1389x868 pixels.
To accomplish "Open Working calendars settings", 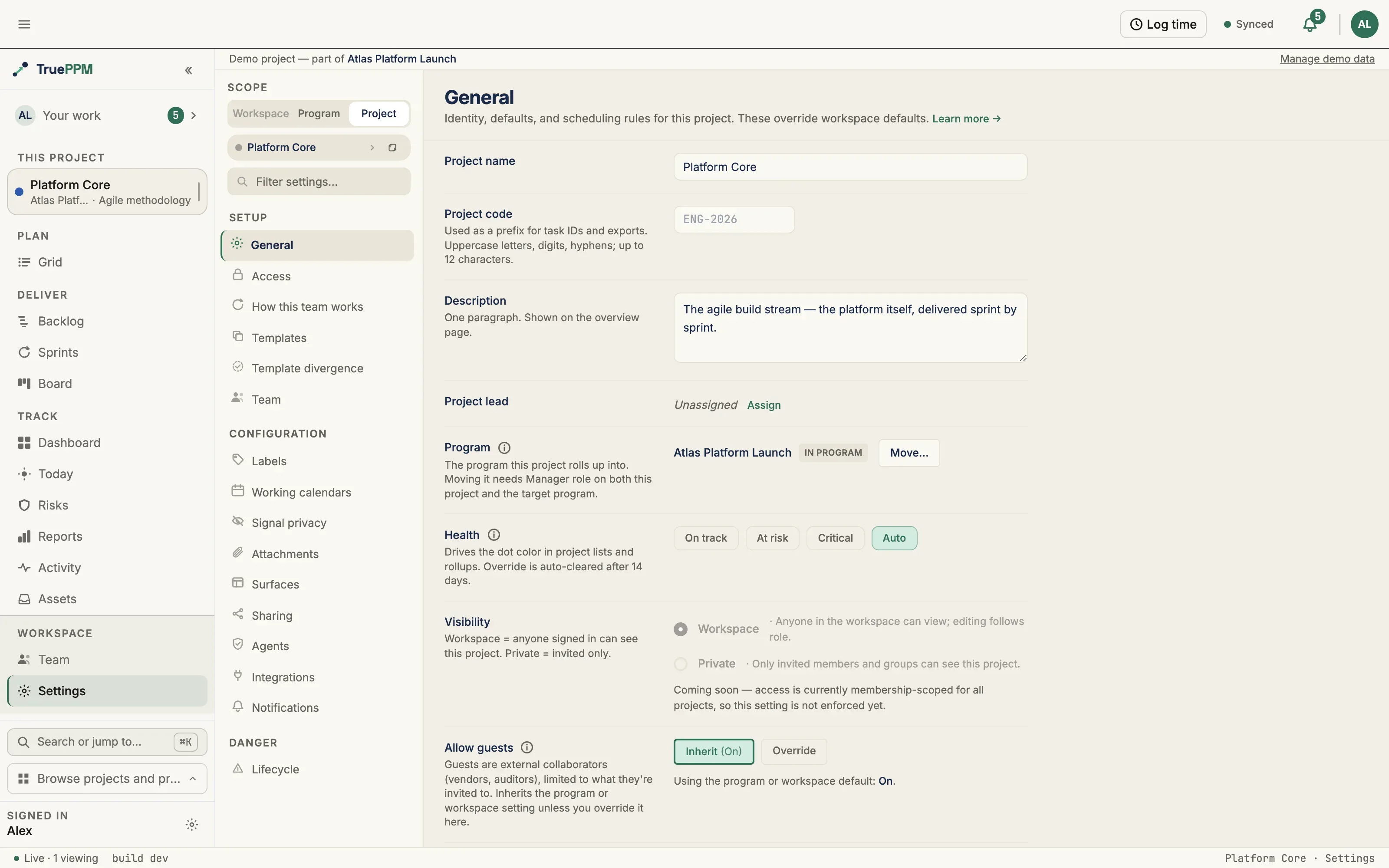I will click(317, 492).
